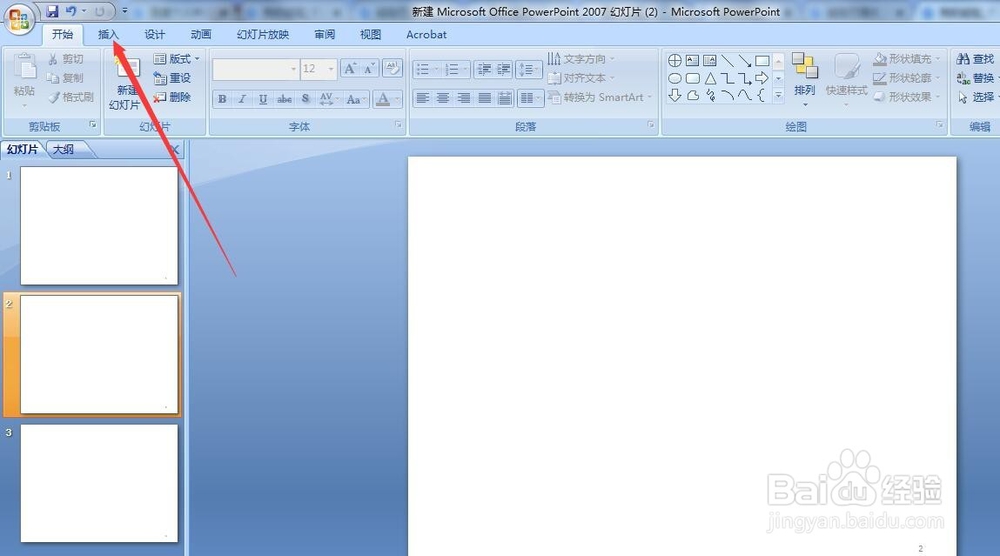Select the rectangle shape

click(x=762, y=61)
